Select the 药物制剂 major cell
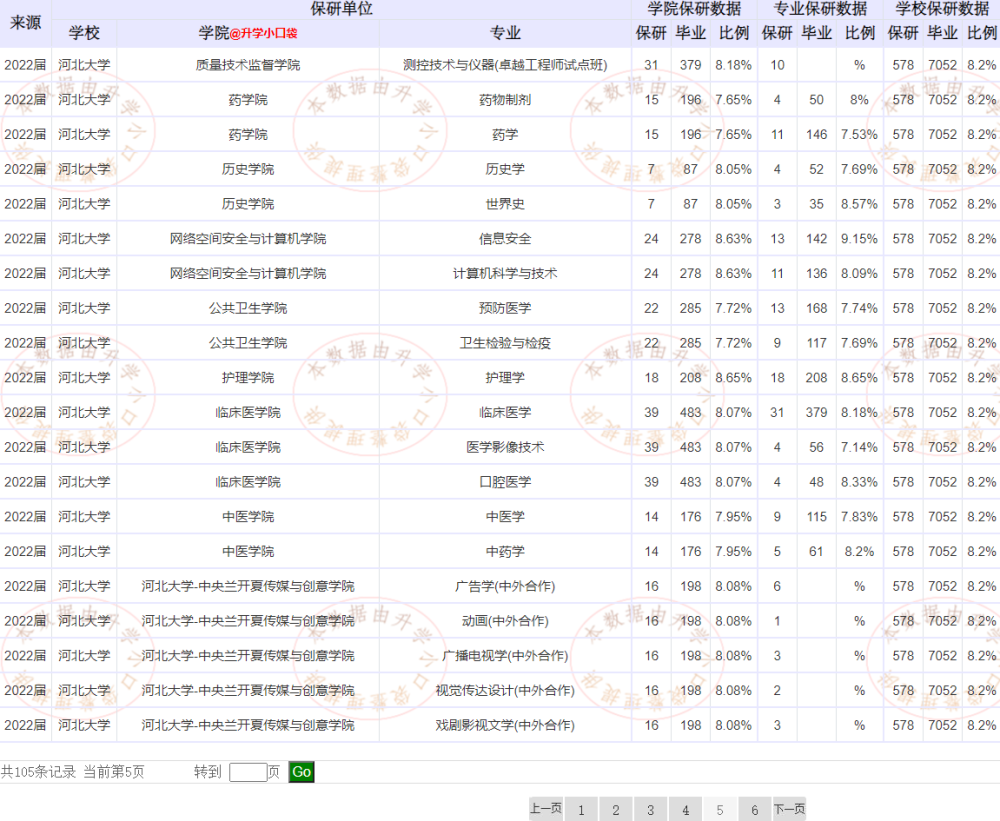The width and height of the screenshot is (1000, 821). pos(505,100)
